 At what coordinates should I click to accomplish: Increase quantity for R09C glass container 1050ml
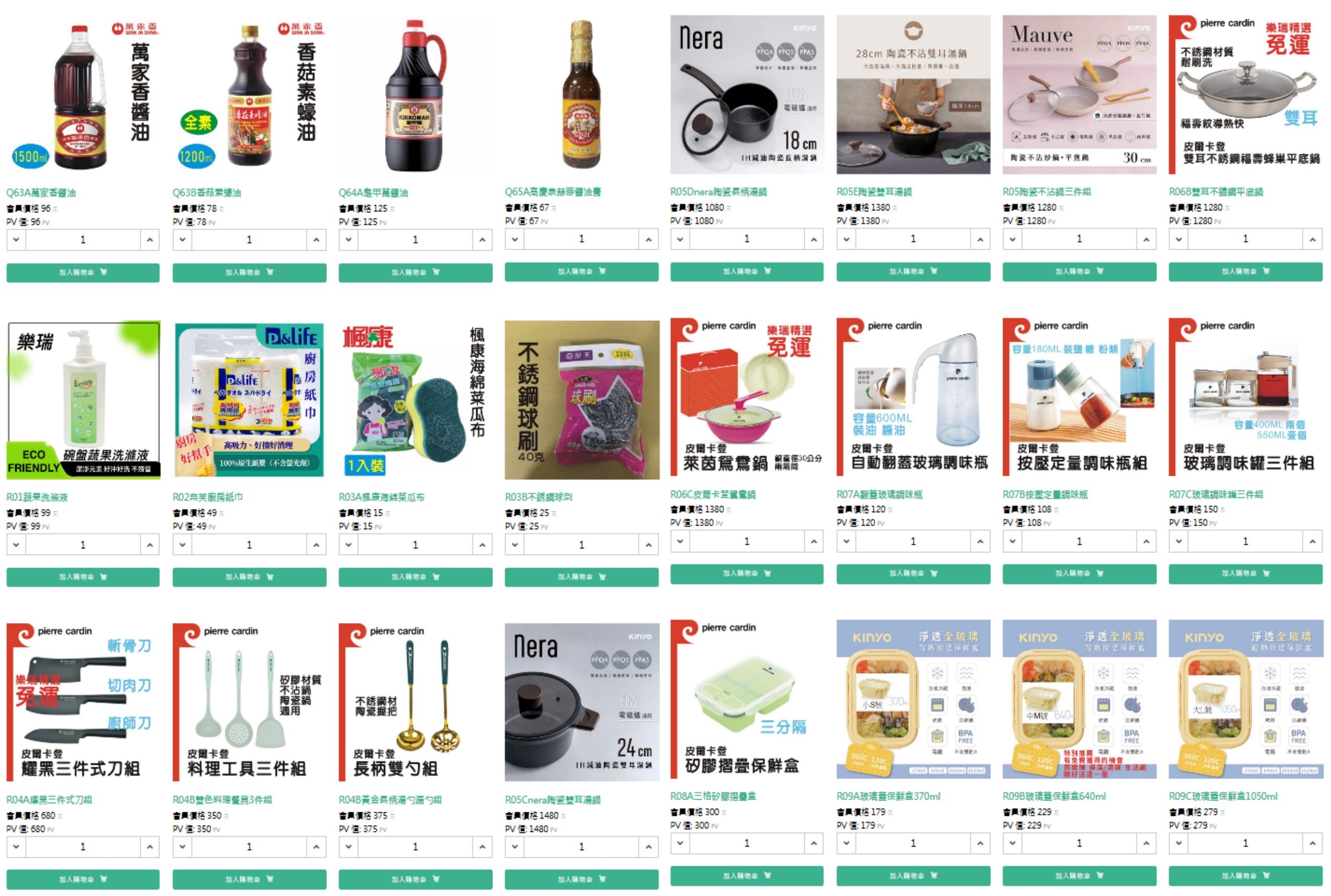pyautogui.click(x=1312, y=844)
